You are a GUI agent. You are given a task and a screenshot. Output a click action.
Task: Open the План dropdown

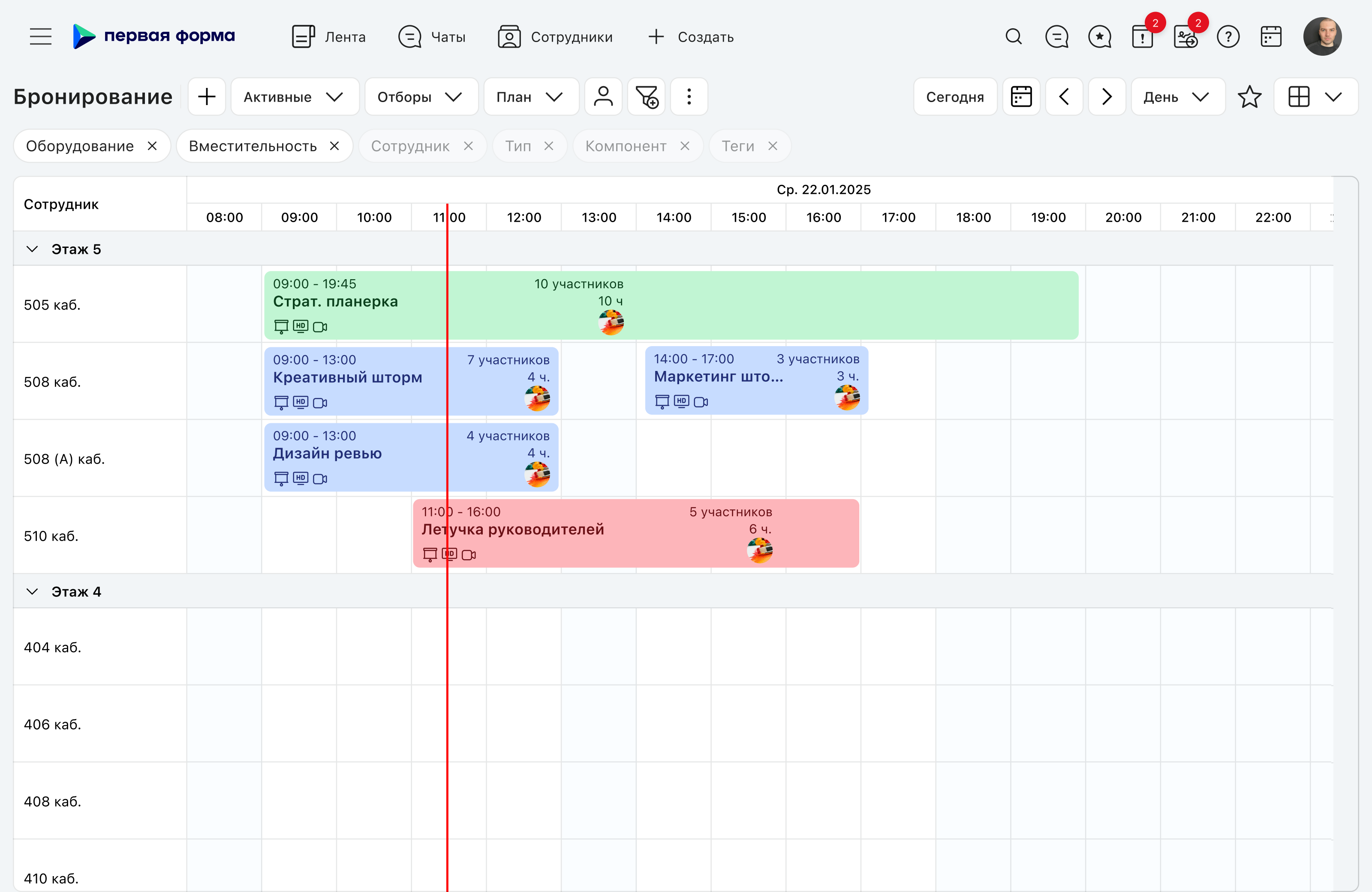point(531,97)
